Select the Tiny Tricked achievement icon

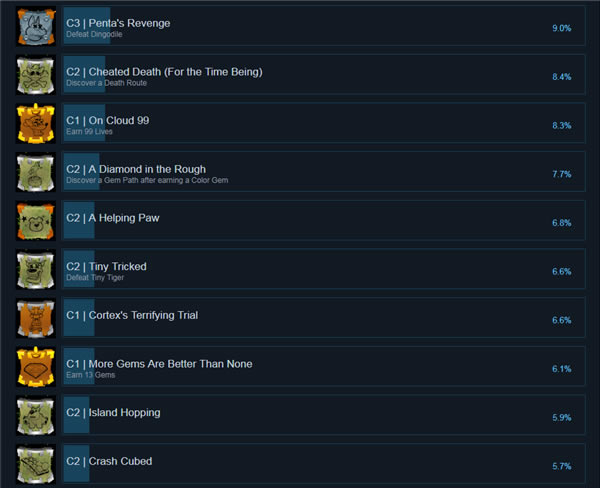[x=35, y=270]
